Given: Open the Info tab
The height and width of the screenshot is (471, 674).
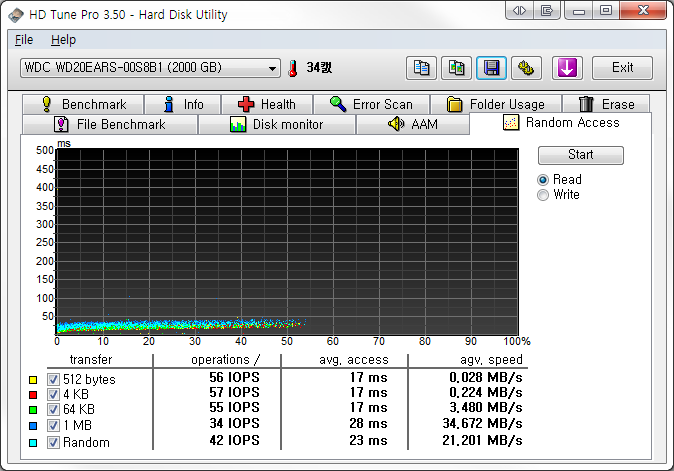Looking at the screenshot, I should (x=183, y=104).
